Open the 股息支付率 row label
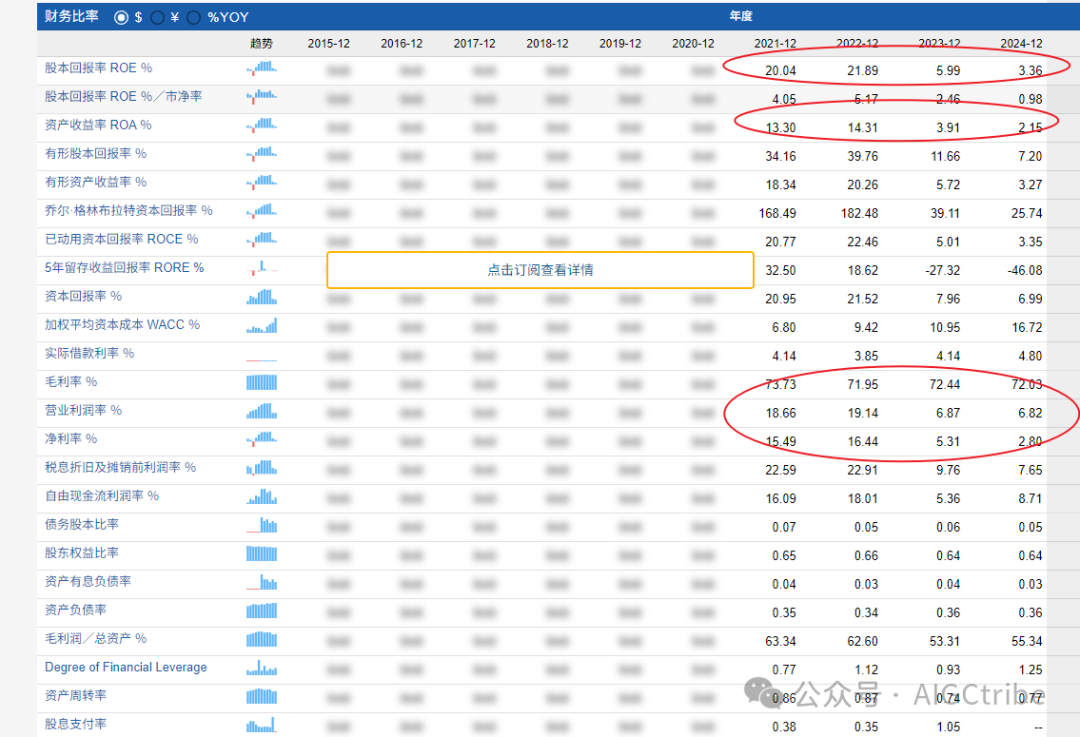Image resolution: width=1080 pixels, height=737 pixels. [x=76, y=725]
